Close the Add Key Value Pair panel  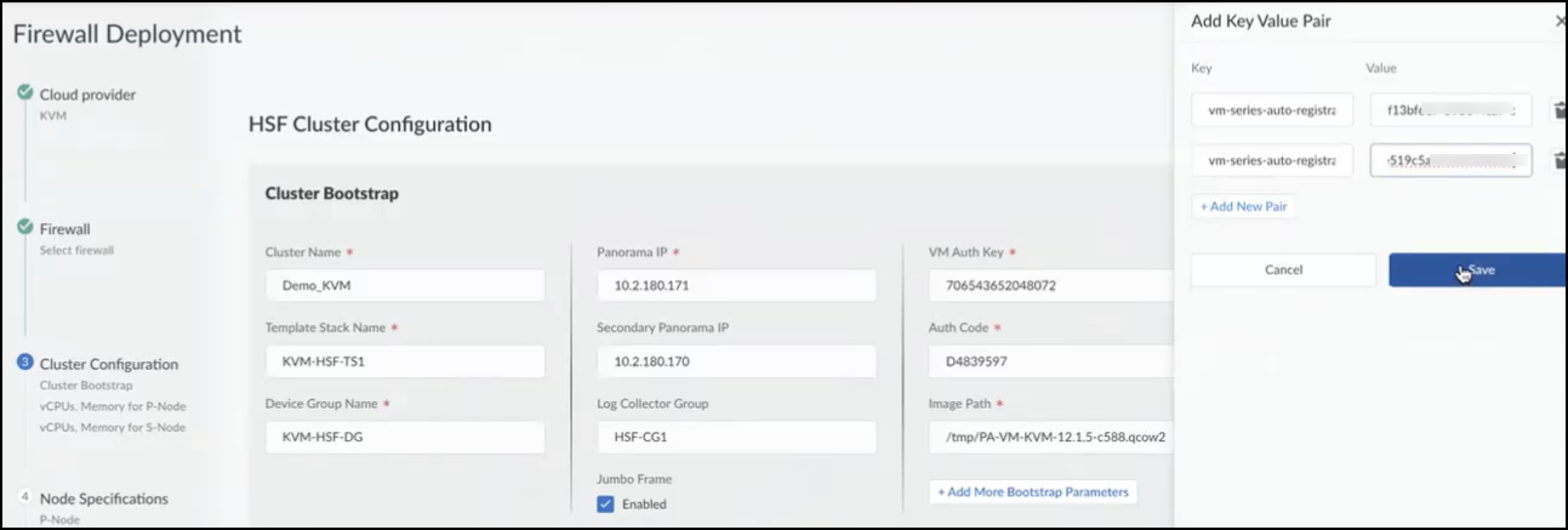tap(1560, 21)
